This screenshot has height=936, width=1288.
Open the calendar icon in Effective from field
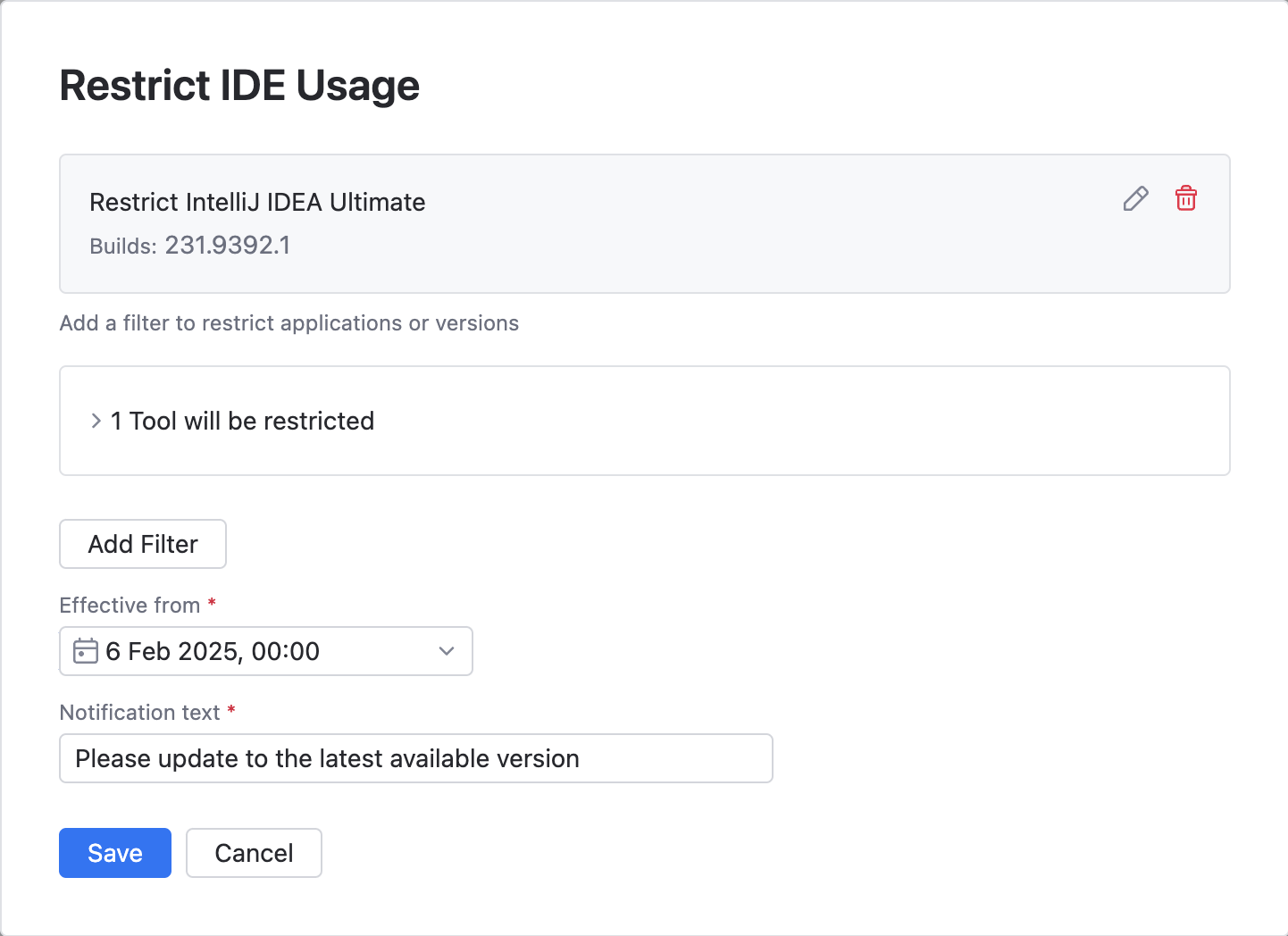click(x=86, y=651)
